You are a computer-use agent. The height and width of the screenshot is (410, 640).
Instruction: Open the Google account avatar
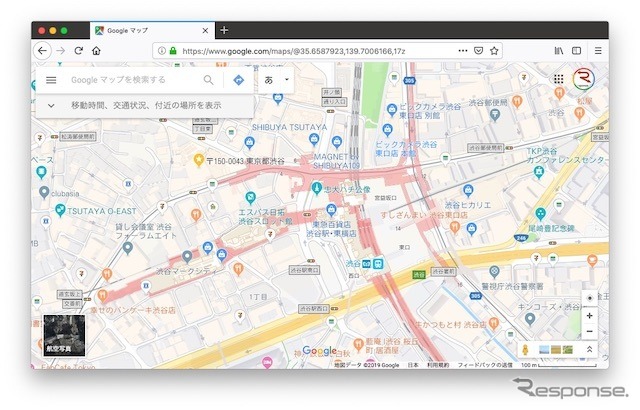click(583, 79)
